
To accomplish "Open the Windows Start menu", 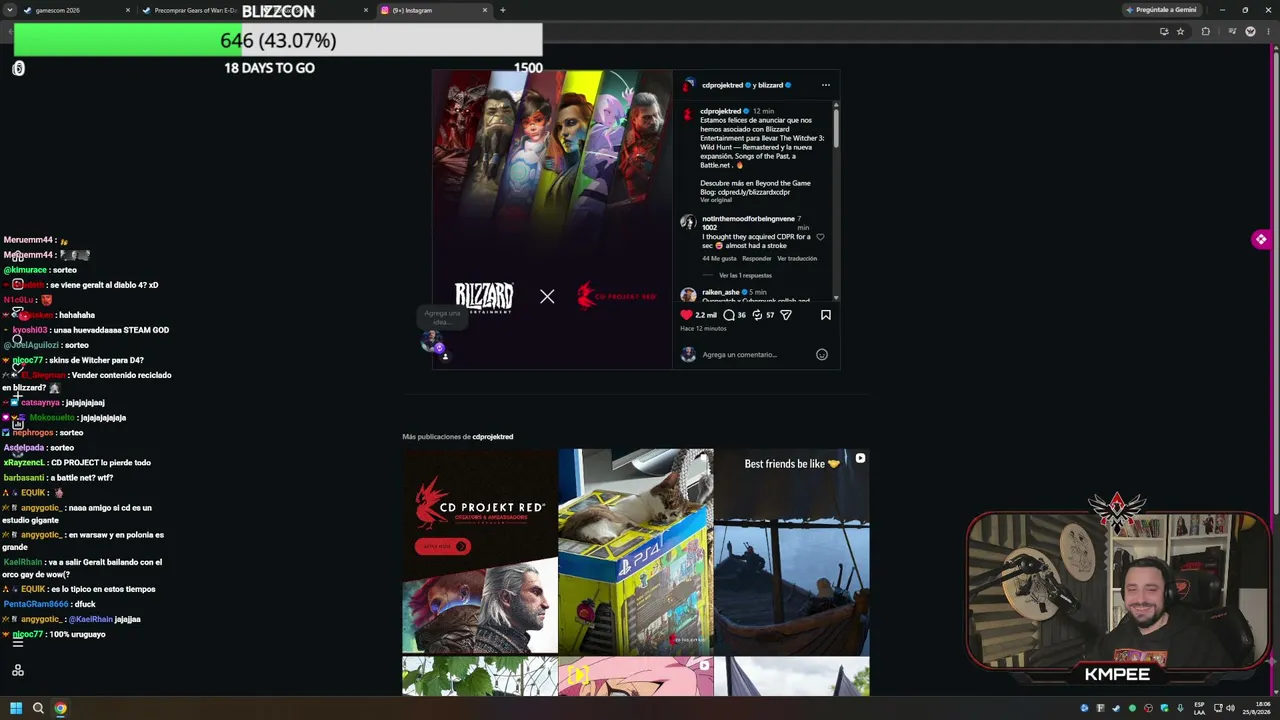I will [x=16, y=708].
